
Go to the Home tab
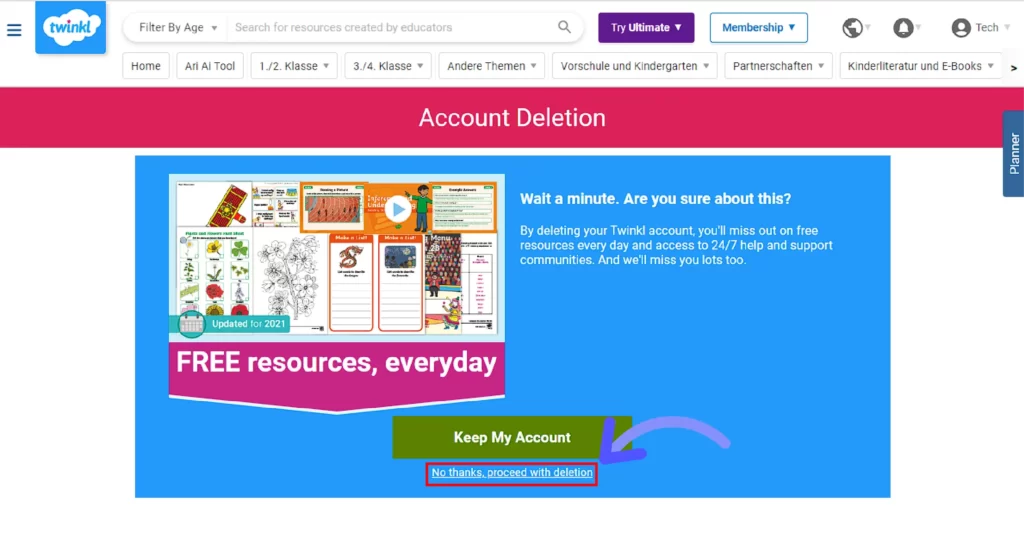coord(146,66)
